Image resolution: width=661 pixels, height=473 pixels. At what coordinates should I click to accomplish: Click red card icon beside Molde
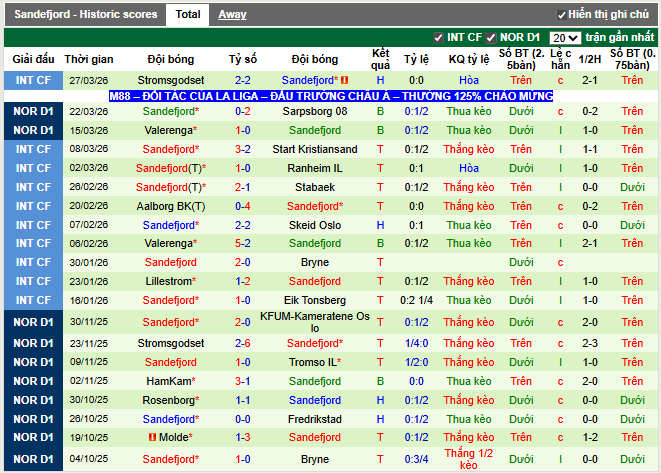[x=153, y=438]
